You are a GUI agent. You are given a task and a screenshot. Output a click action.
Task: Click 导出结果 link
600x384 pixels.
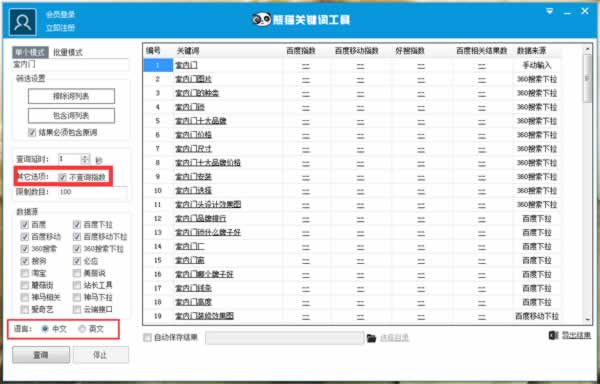pos(576,335)
